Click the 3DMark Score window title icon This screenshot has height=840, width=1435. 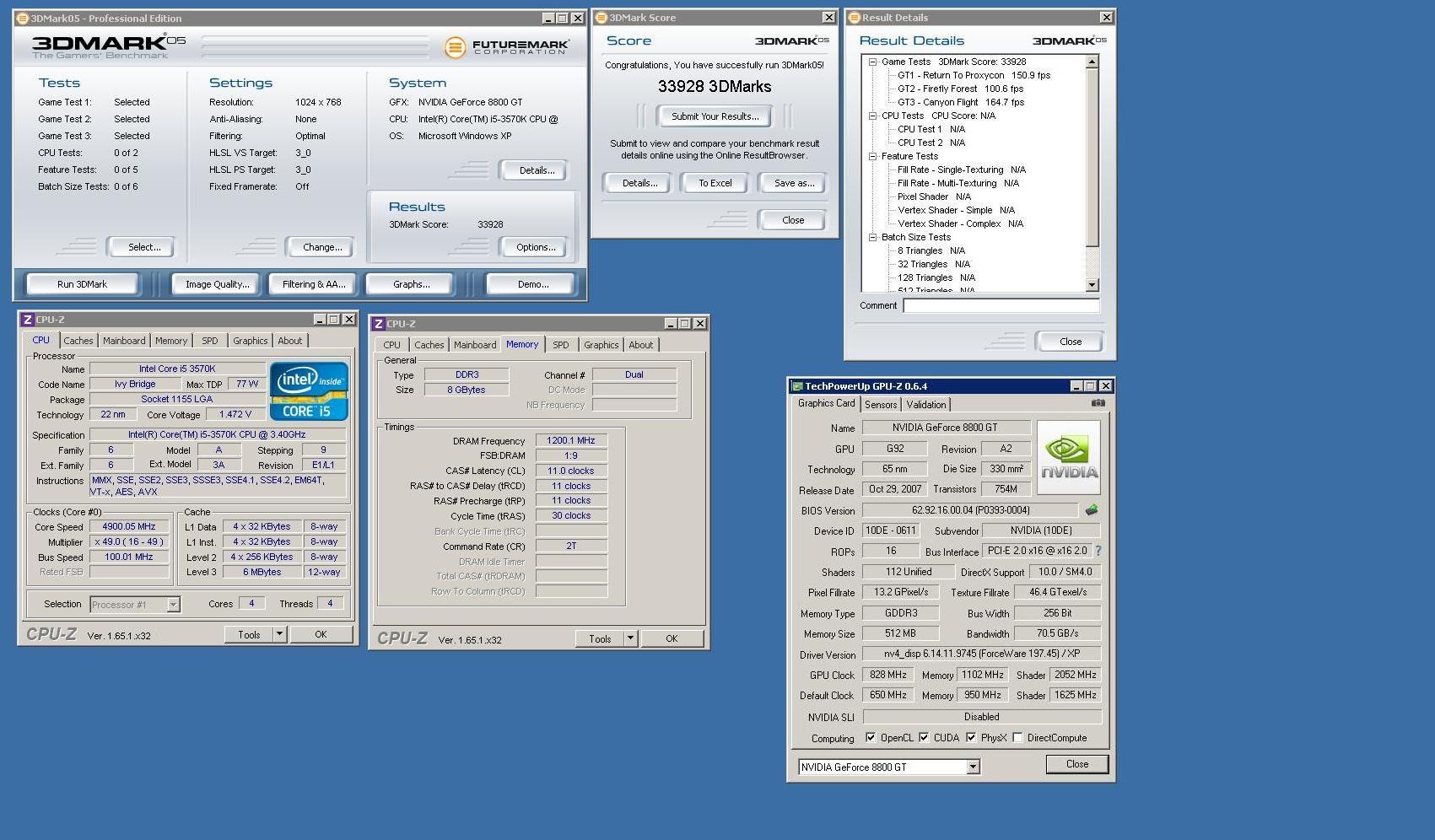601,18
